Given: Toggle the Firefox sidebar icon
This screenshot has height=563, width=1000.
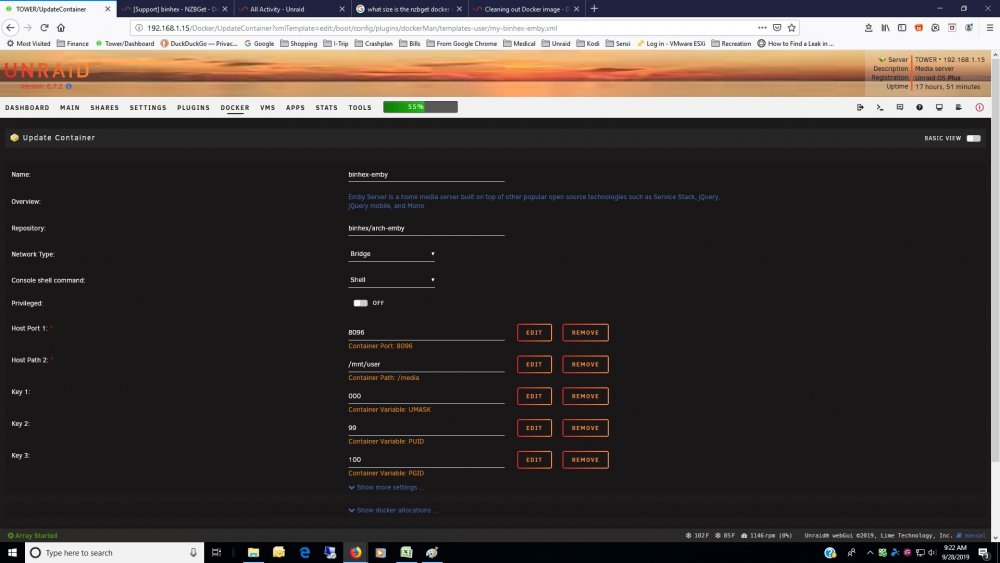Looking at the screenshot, I should tap(902, 27).
